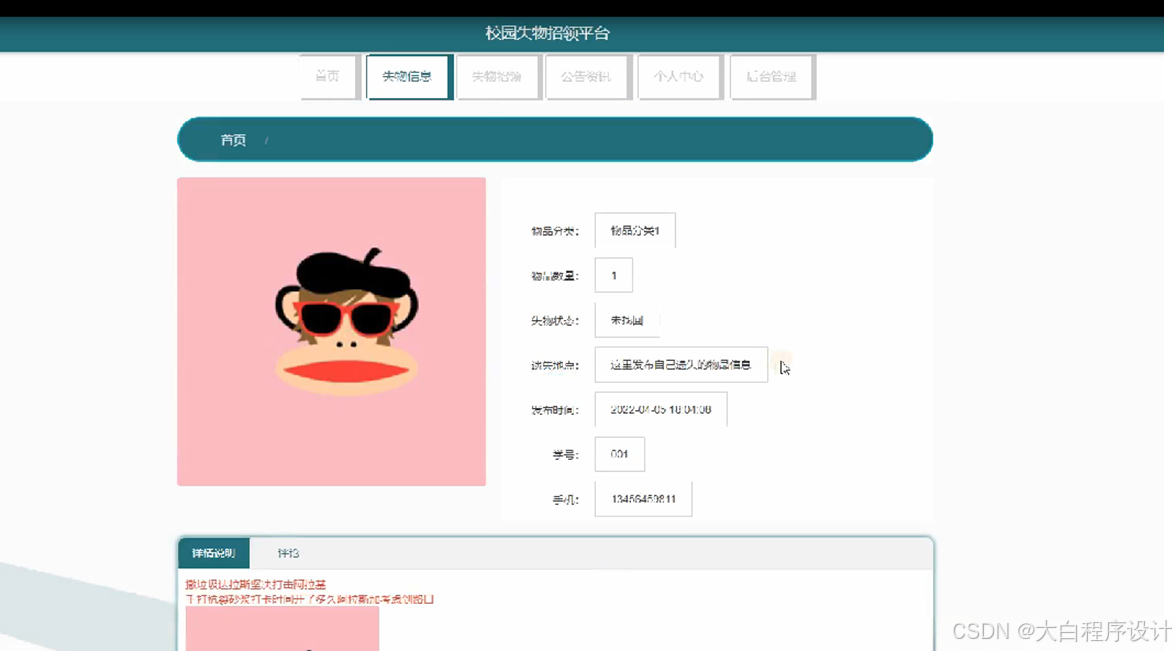This screenshot has height=651, width=1176.
Task: Click the 发布时间 field label
Action: 555,410
